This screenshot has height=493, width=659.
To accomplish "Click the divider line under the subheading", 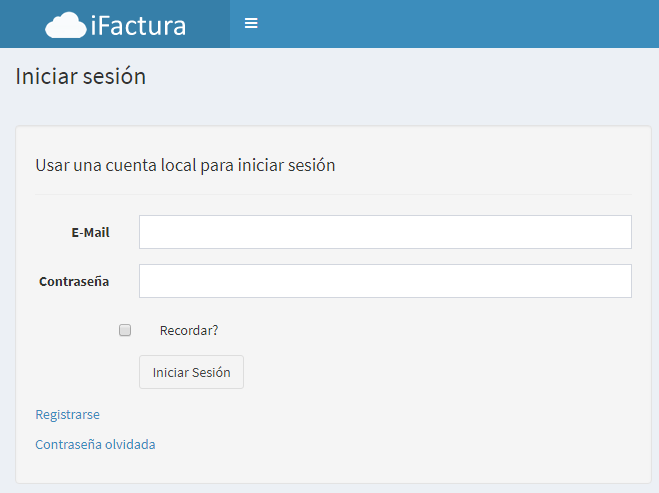I will pos(333,194).
